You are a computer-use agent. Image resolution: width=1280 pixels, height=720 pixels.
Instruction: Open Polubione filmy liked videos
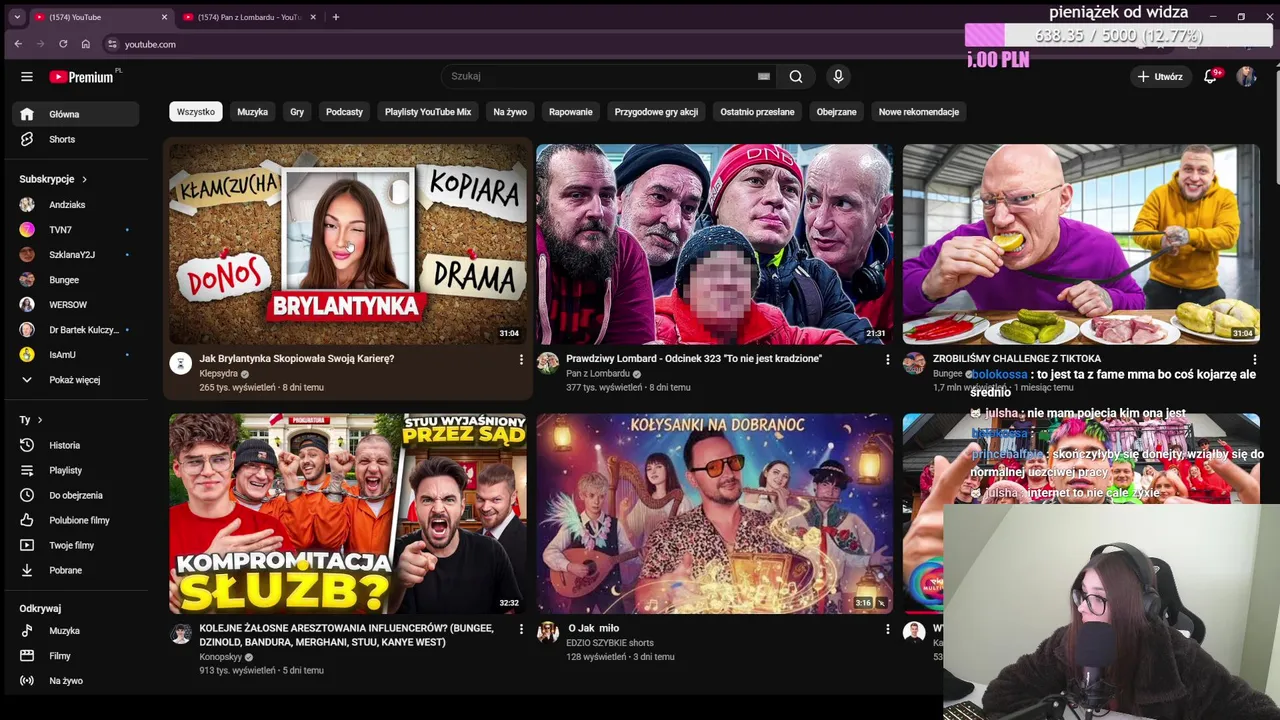click(x=76, y=520)
